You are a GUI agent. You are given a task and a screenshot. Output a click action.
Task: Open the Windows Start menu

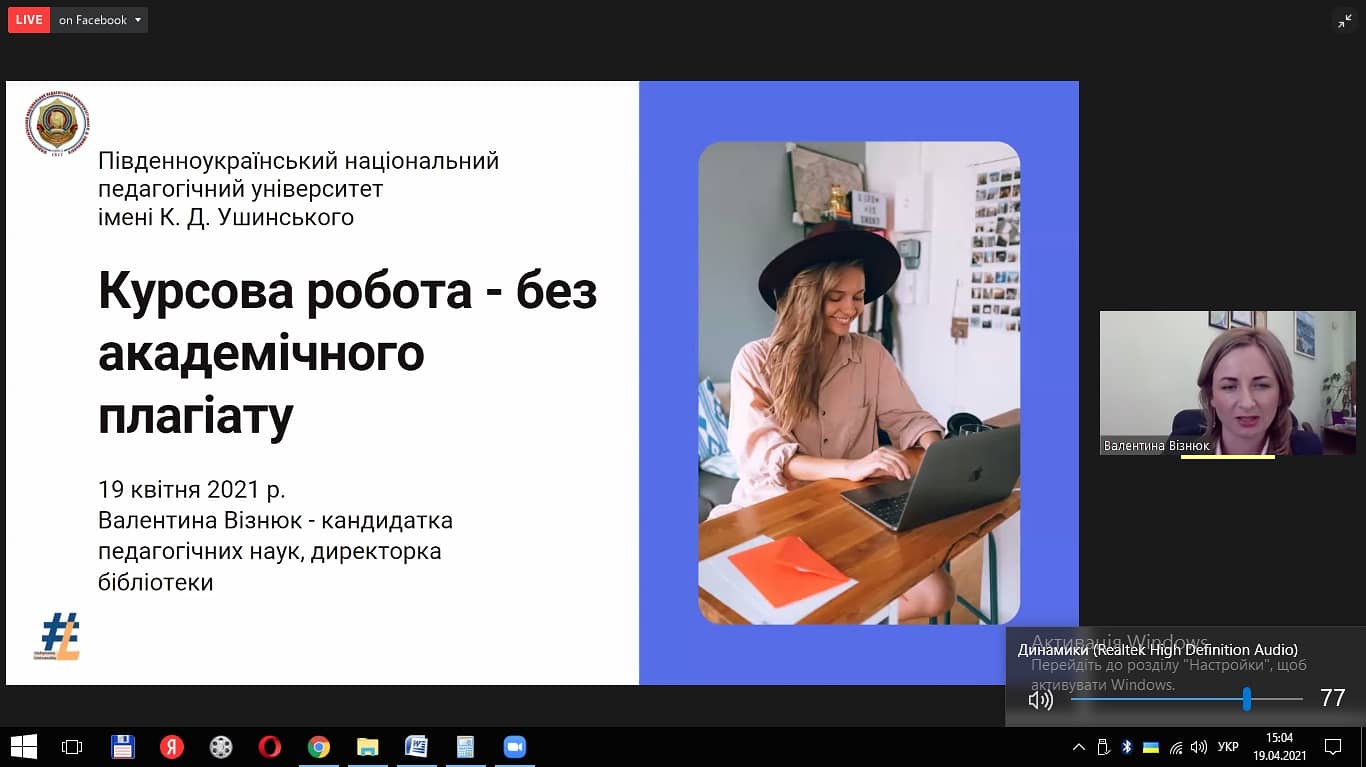click(x=24, y=747)
